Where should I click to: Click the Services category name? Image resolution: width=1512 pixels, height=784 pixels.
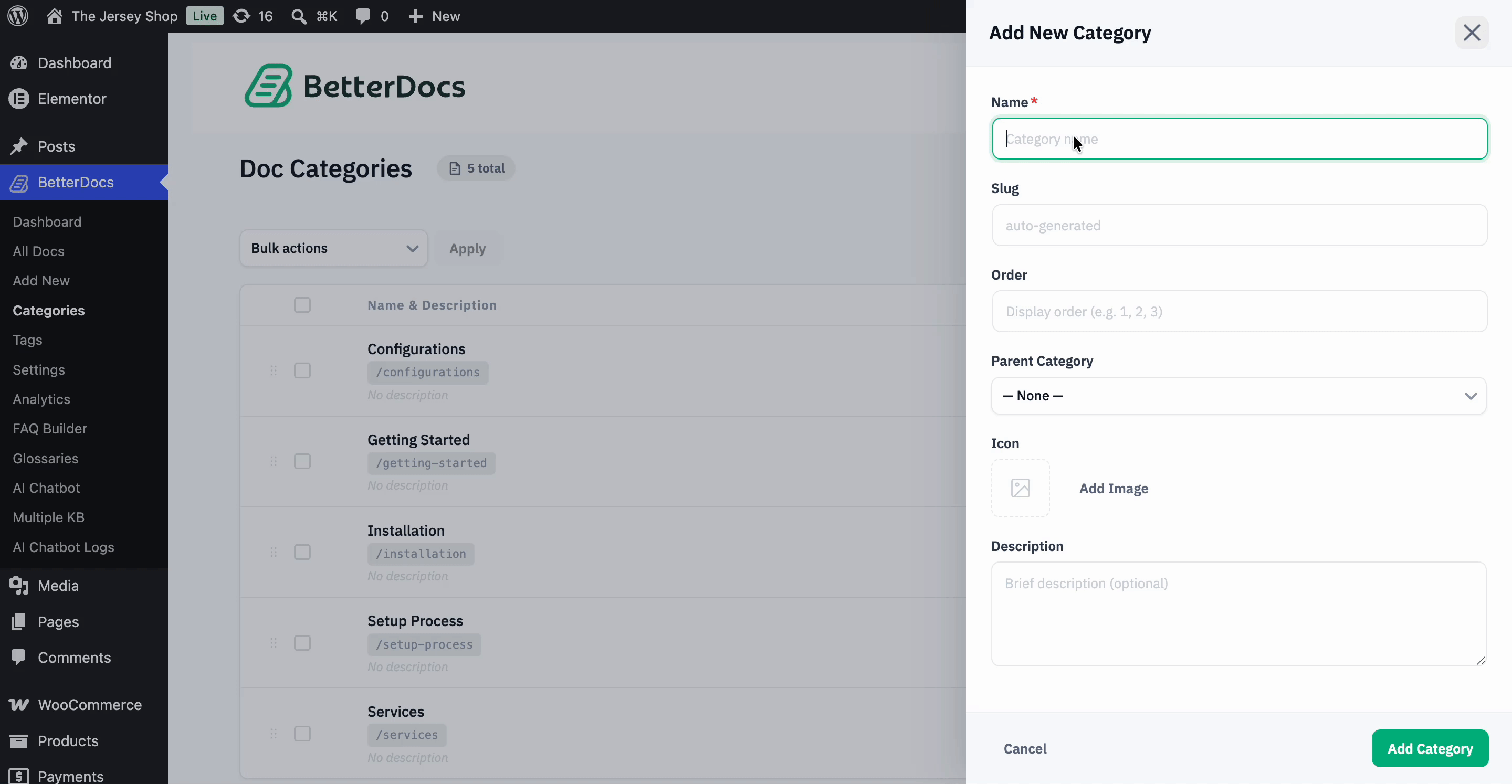(x=396, y=711)
